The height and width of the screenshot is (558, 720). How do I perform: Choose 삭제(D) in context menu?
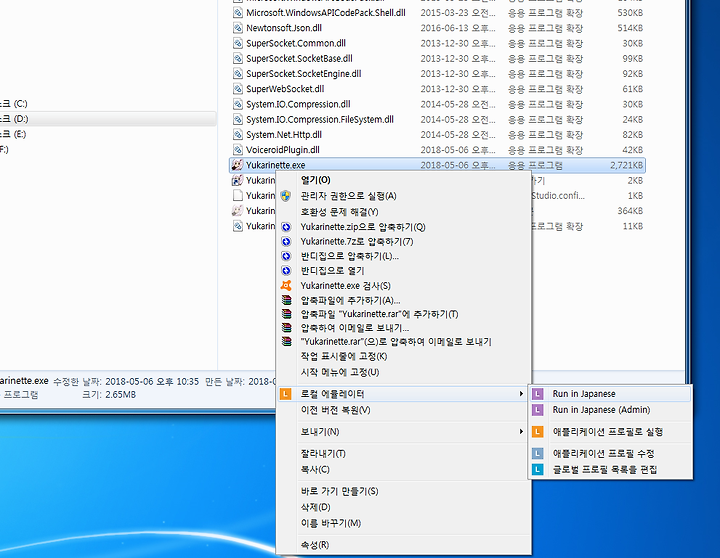pyautogui.click(x=404, y=507)
